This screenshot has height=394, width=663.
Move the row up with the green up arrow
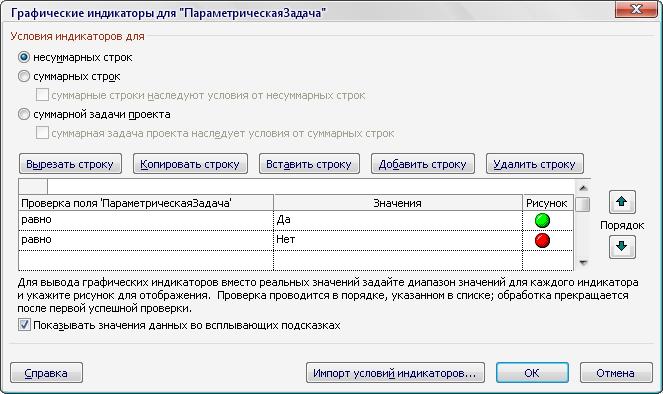tap(622, 202)
